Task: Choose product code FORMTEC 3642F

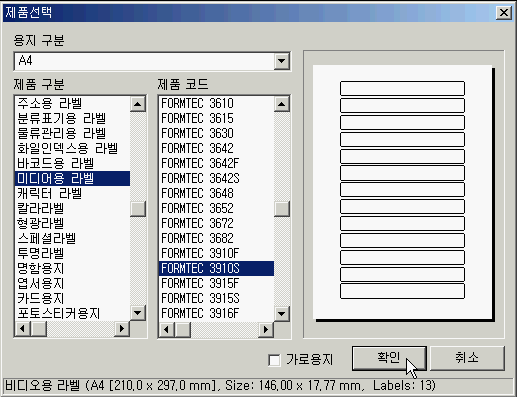Action: [216, 163]
